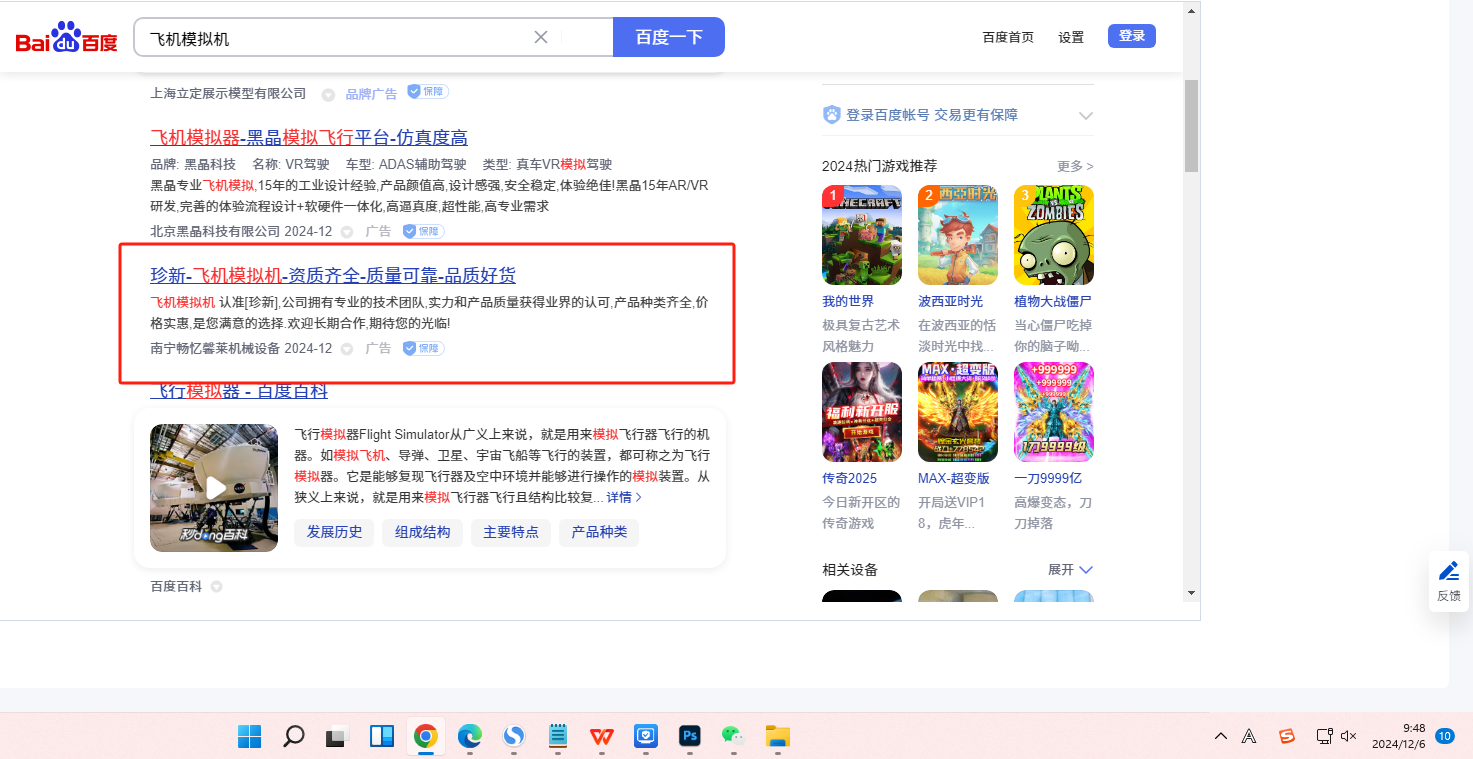
Task: Open the MAX-超变版 game thumbnail
Action: coord(958,412)
